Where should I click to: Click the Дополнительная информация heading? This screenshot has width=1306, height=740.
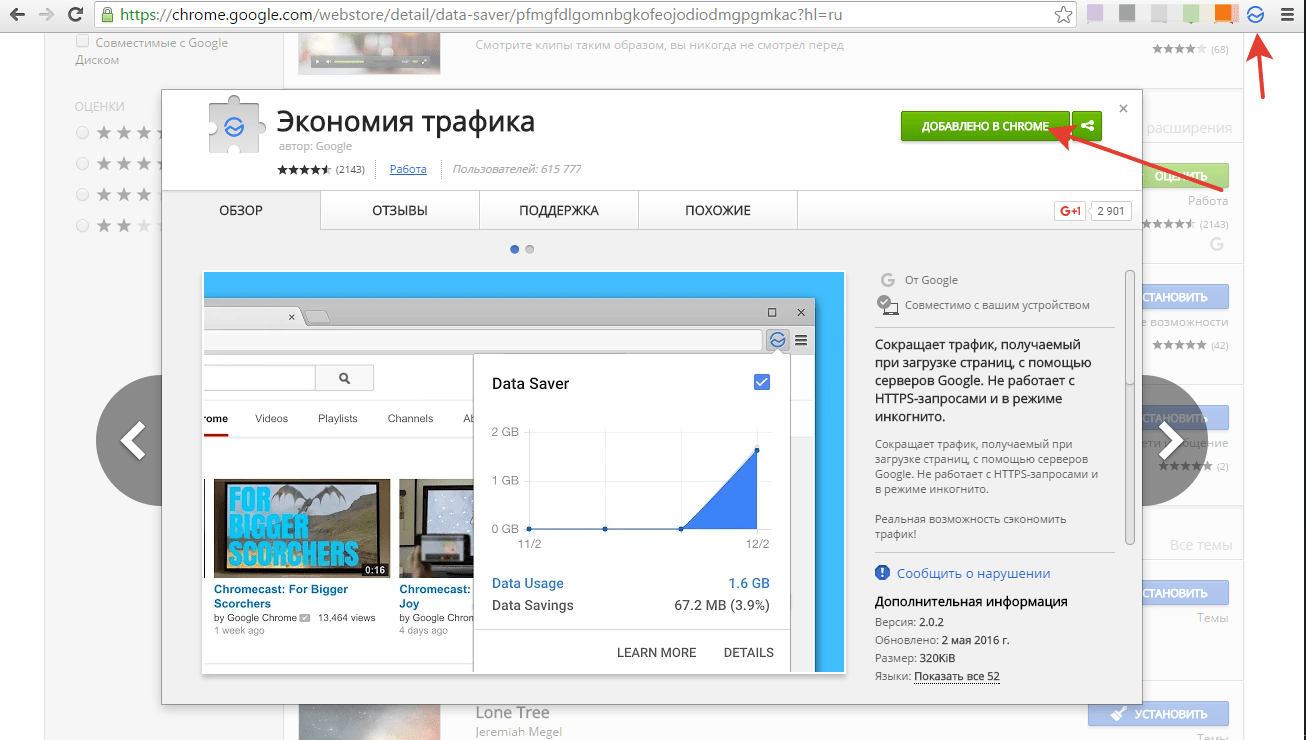point(971,602)
